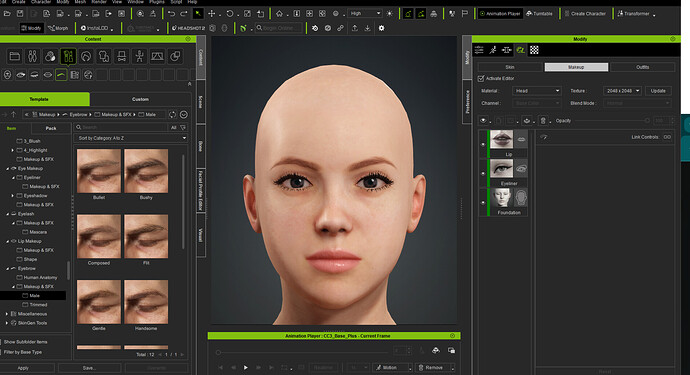
Task: Expand the Miscellaneous tree folder
Action: point(7,314)
